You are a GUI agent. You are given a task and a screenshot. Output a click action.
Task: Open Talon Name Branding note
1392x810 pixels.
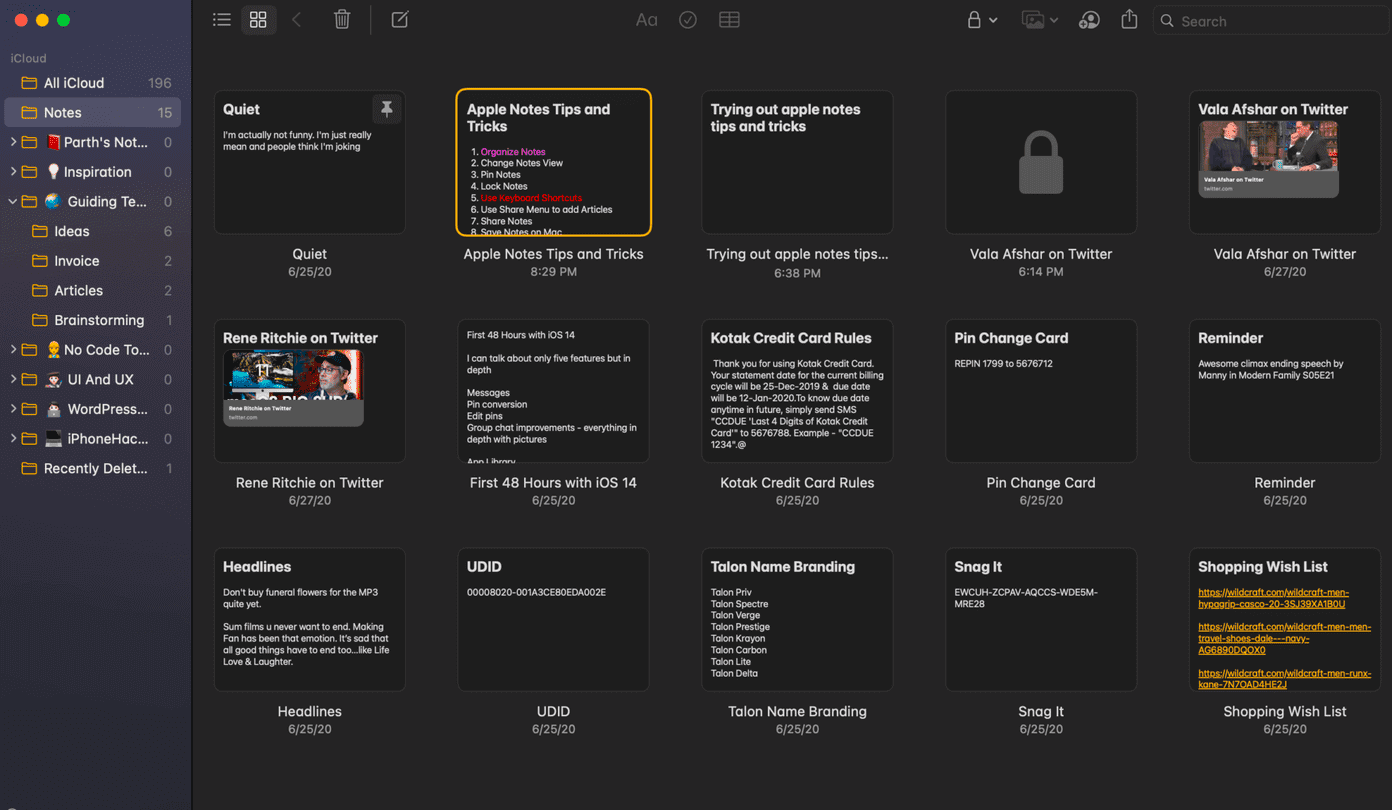pos(797,620)
